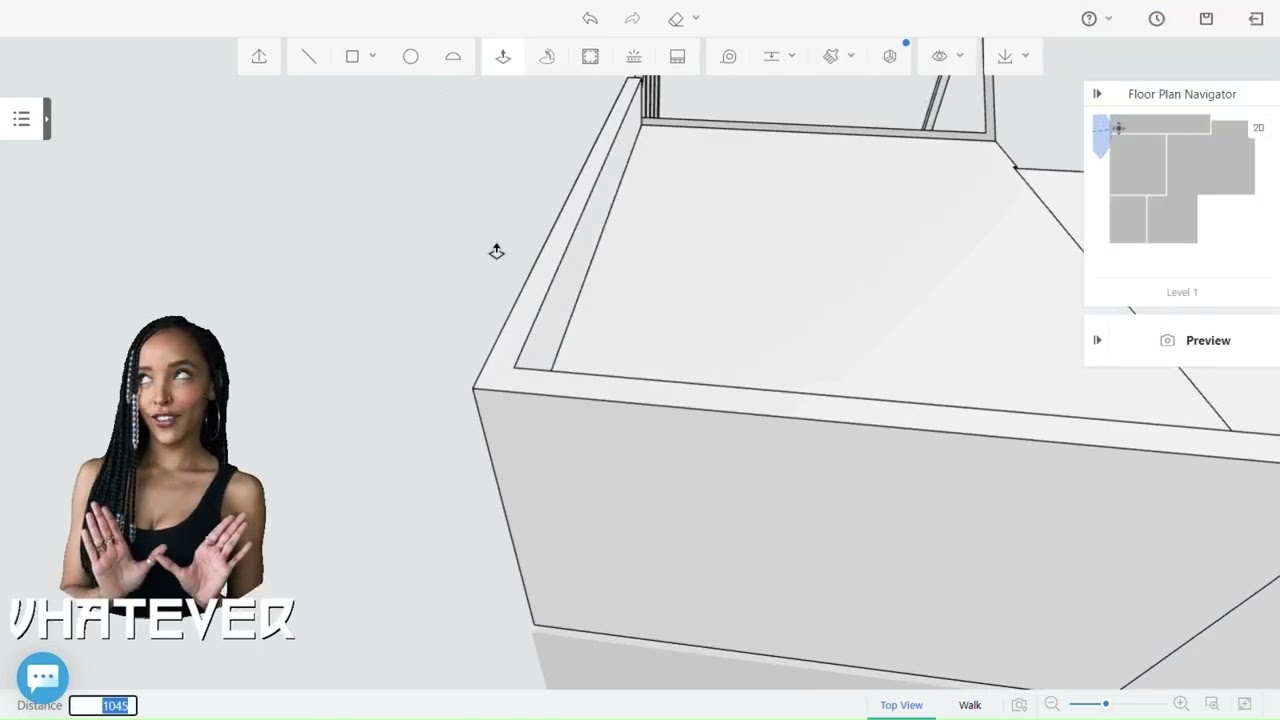Zoom in with the plus magnifier
Screen dimensions: 1280x720
(x=1181, y=704)
